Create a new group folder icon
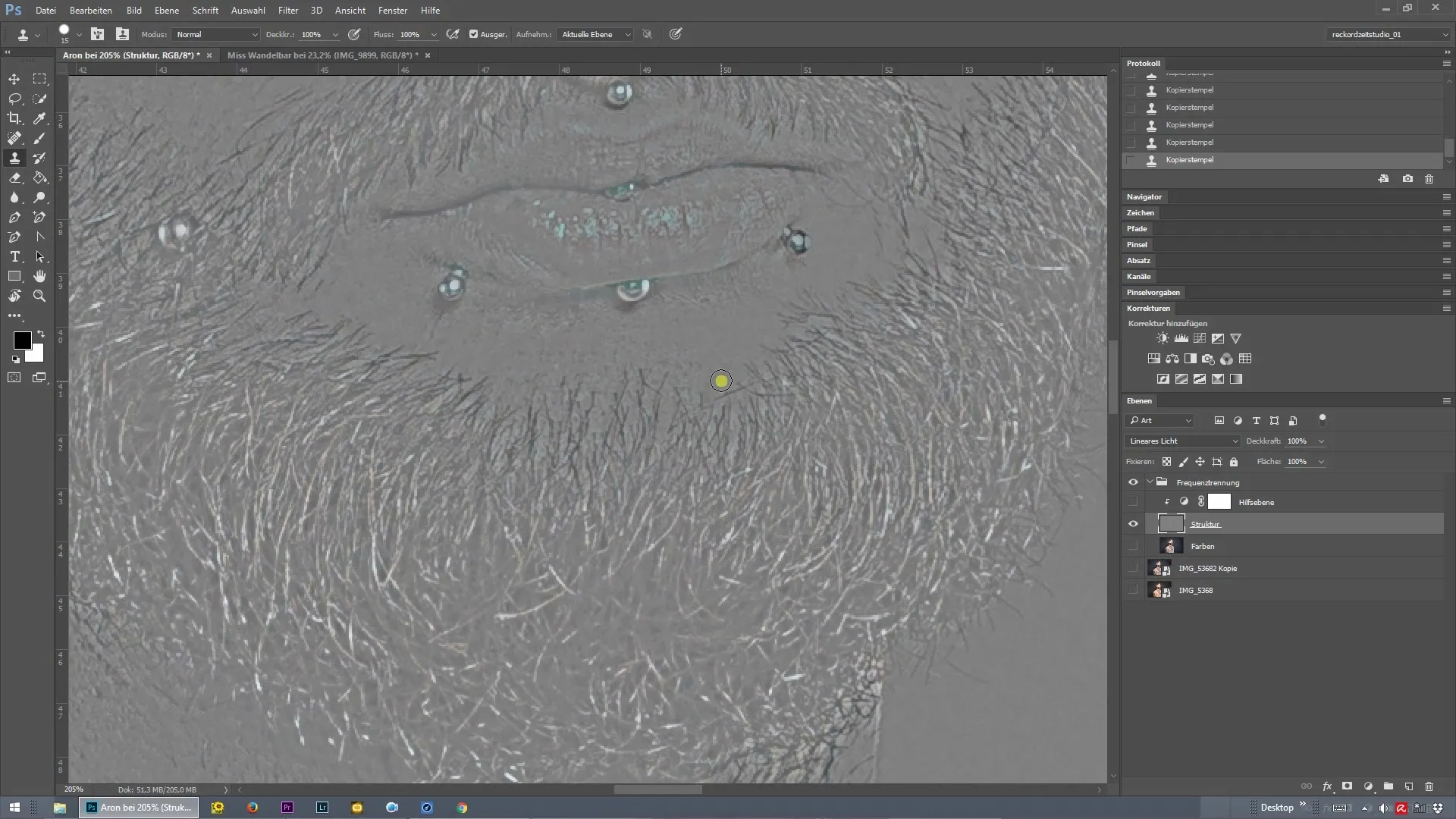This screenshot has width=1456, height=819. [1389, 786]
